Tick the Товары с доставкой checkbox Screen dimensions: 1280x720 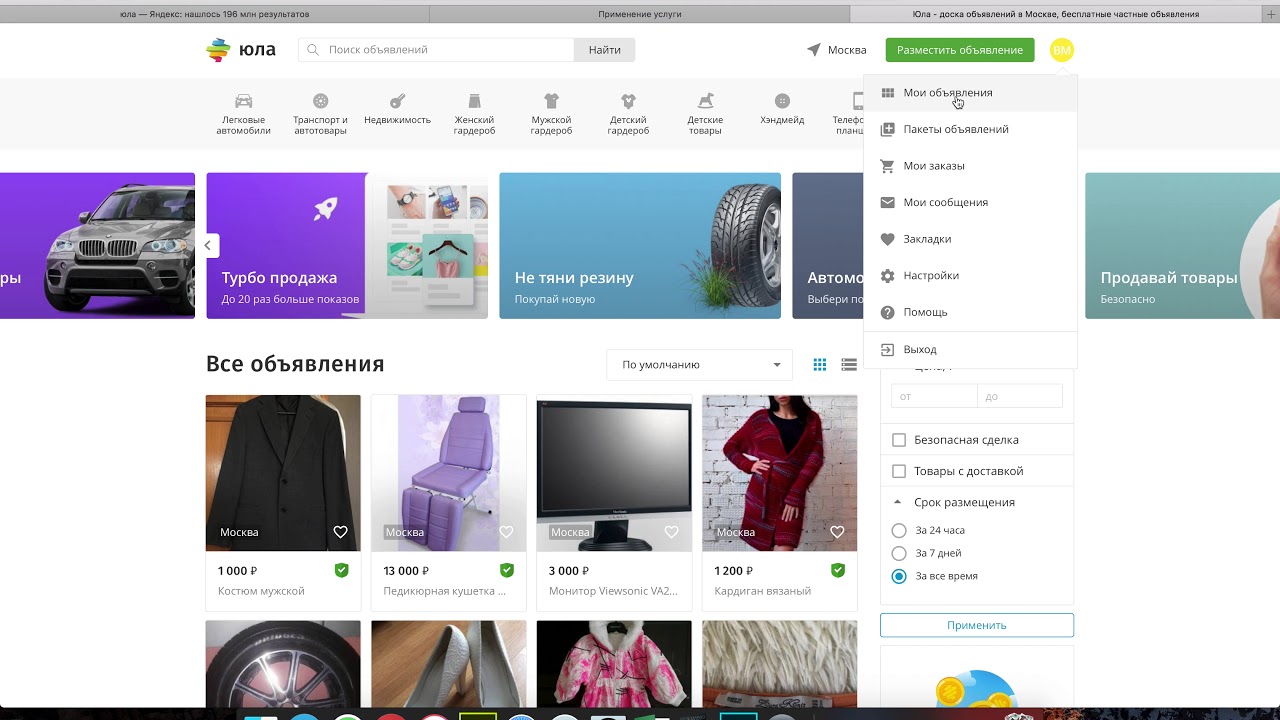pos(899,471)
